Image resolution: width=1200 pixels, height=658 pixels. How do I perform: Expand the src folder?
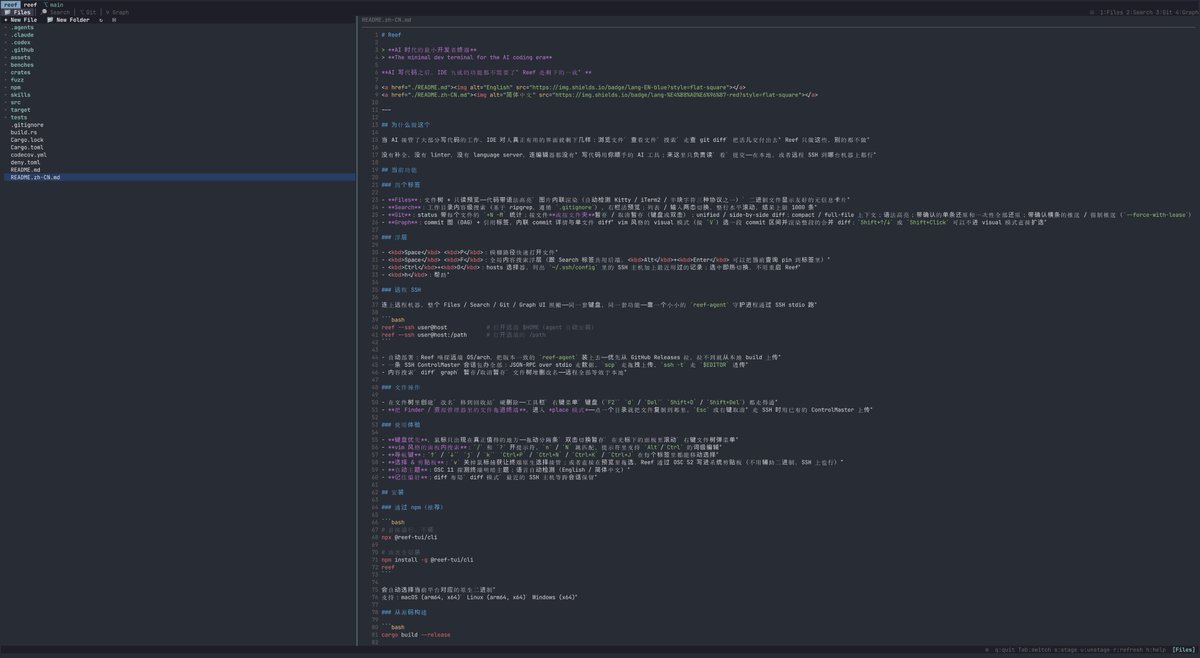(15, 102)
